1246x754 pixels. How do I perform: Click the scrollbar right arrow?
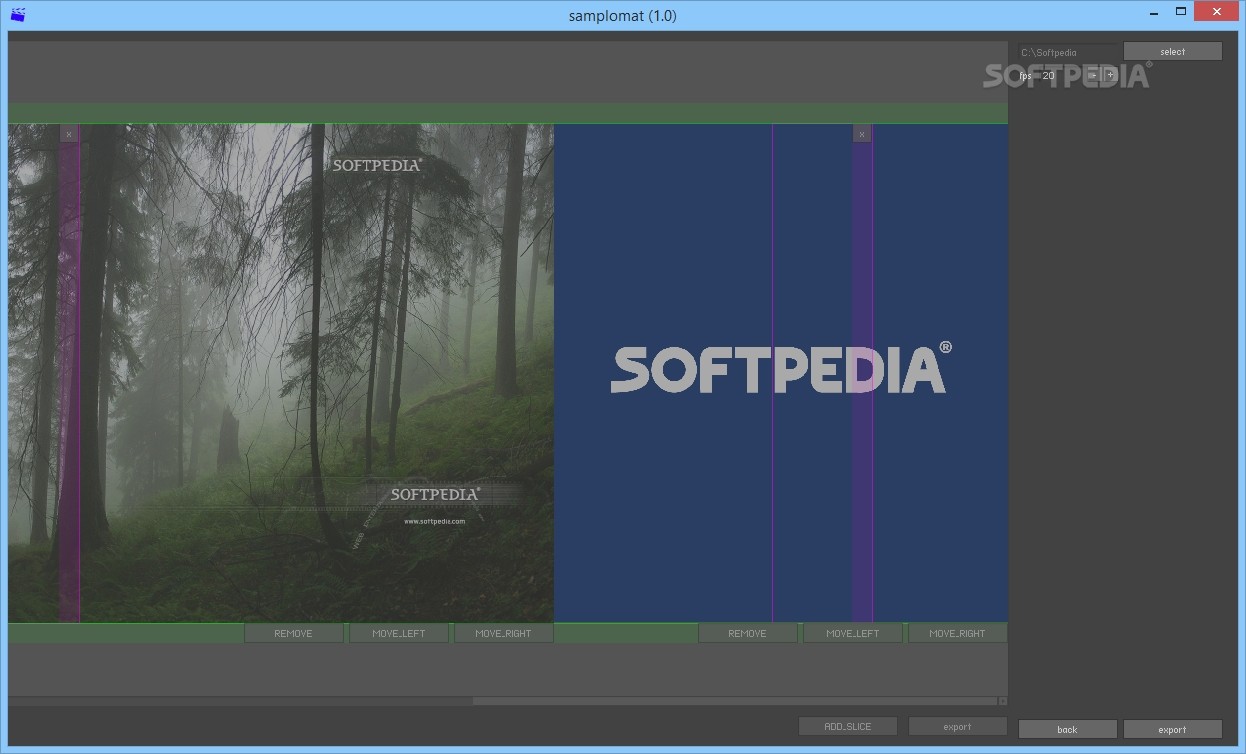point(1003,701)
